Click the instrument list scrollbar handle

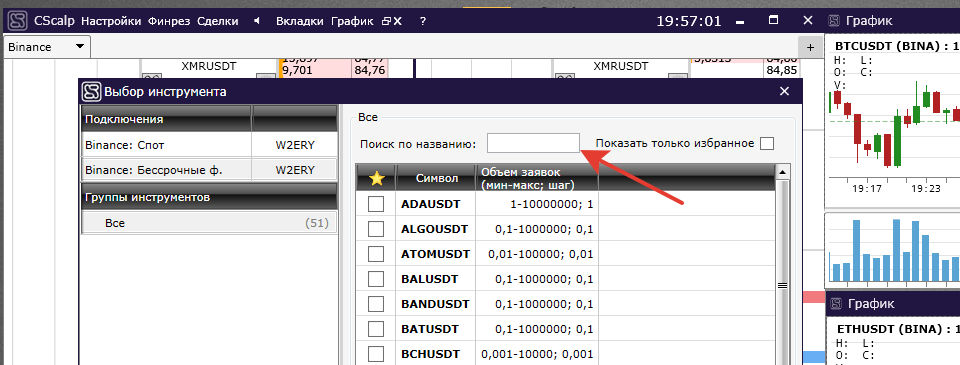pyautogui.click(x=782, y=285)
